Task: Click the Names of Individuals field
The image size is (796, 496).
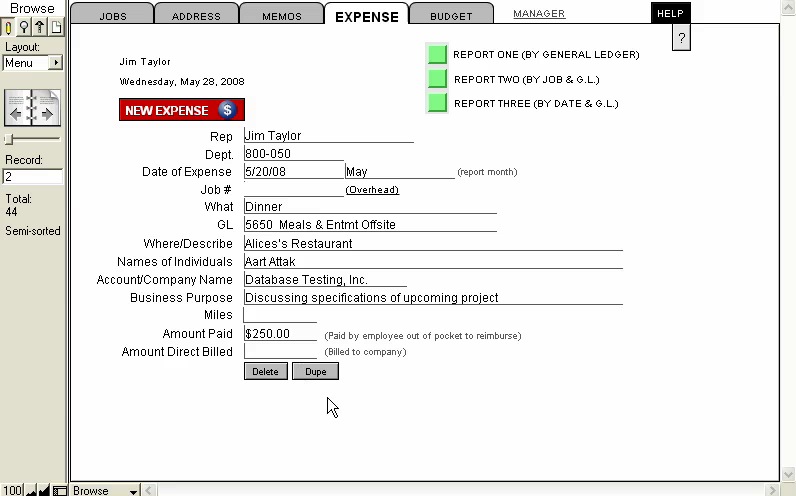Action: pyautogui.click(x=433, y=261)
